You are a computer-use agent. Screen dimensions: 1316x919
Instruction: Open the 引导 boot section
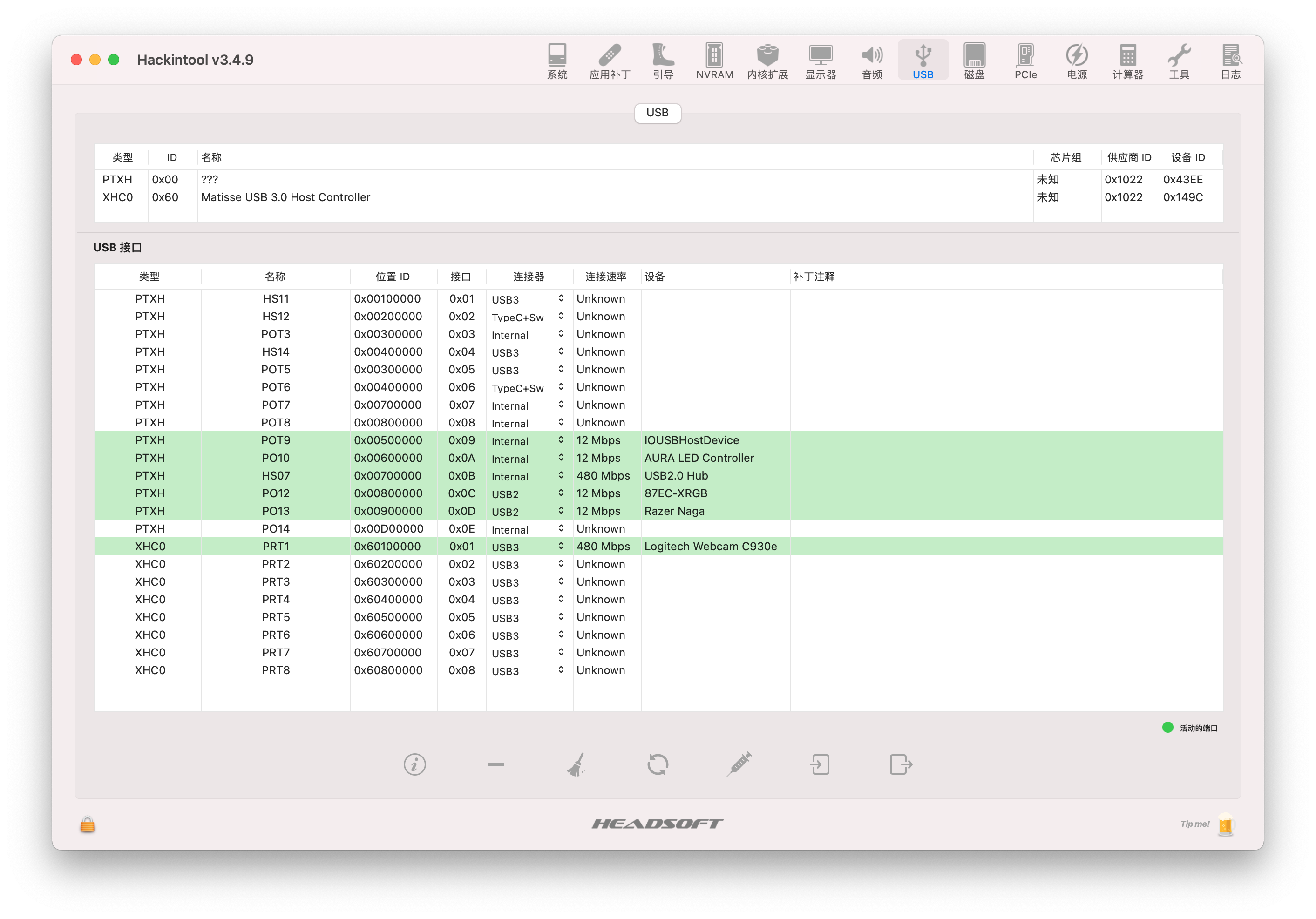coord(663,61)
